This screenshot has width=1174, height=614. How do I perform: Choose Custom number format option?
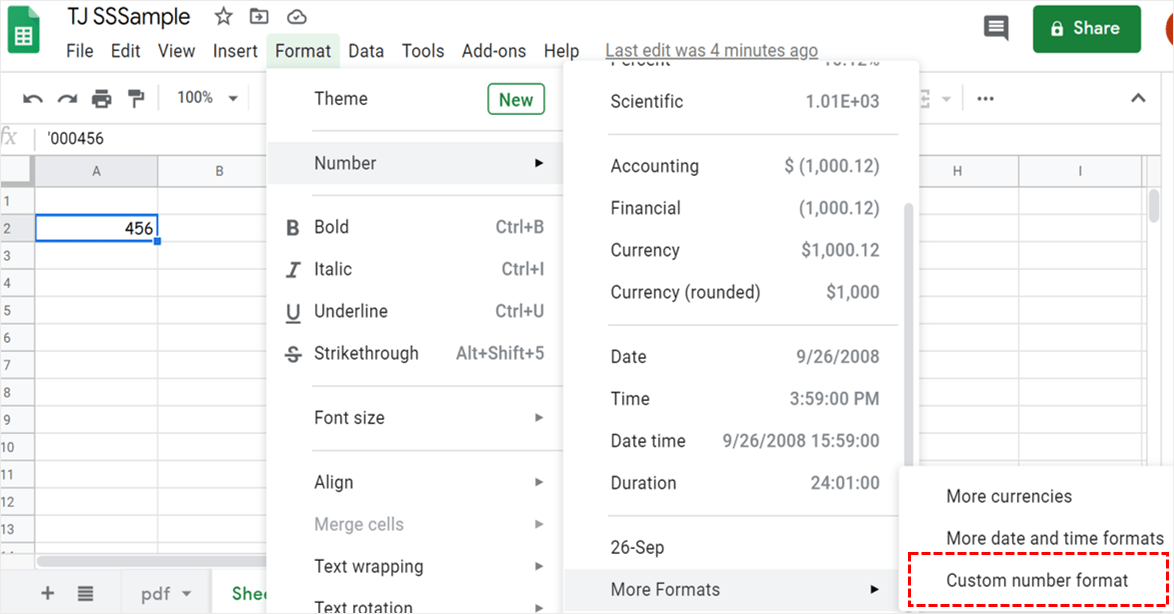(1037, 580)
